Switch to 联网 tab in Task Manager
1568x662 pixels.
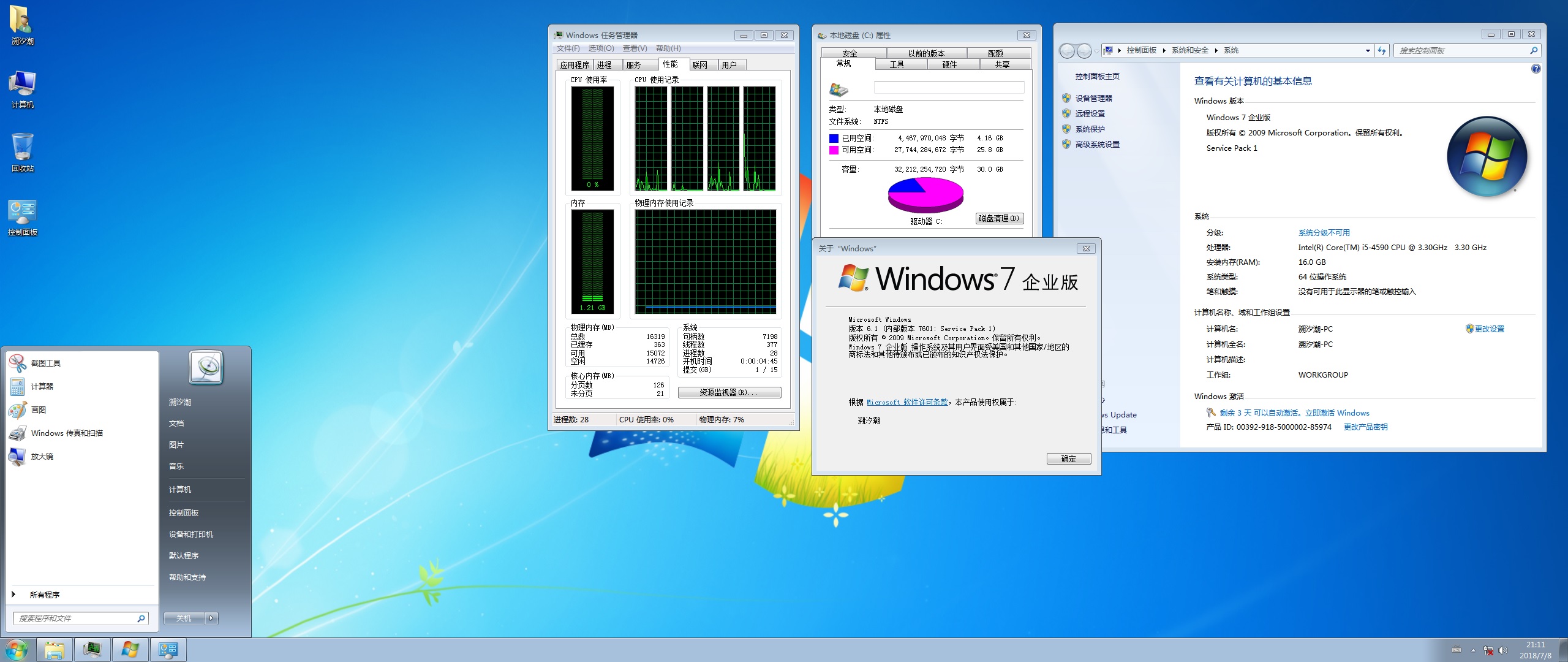point(703,65)
